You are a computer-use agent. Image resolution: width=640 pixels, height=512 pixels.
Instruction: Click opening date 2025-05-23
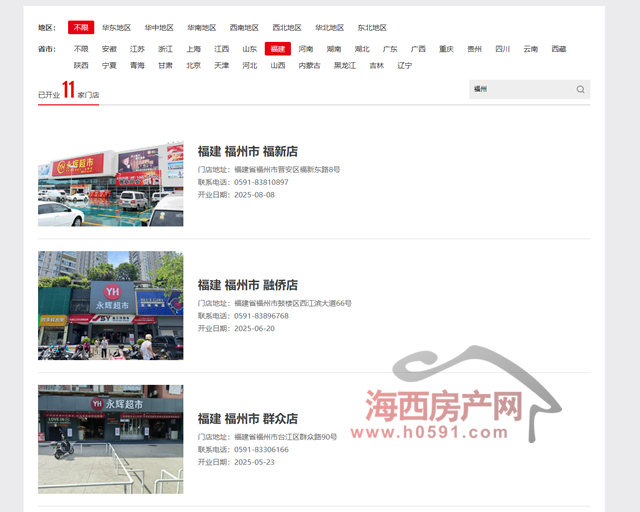(x=254, y=462)
